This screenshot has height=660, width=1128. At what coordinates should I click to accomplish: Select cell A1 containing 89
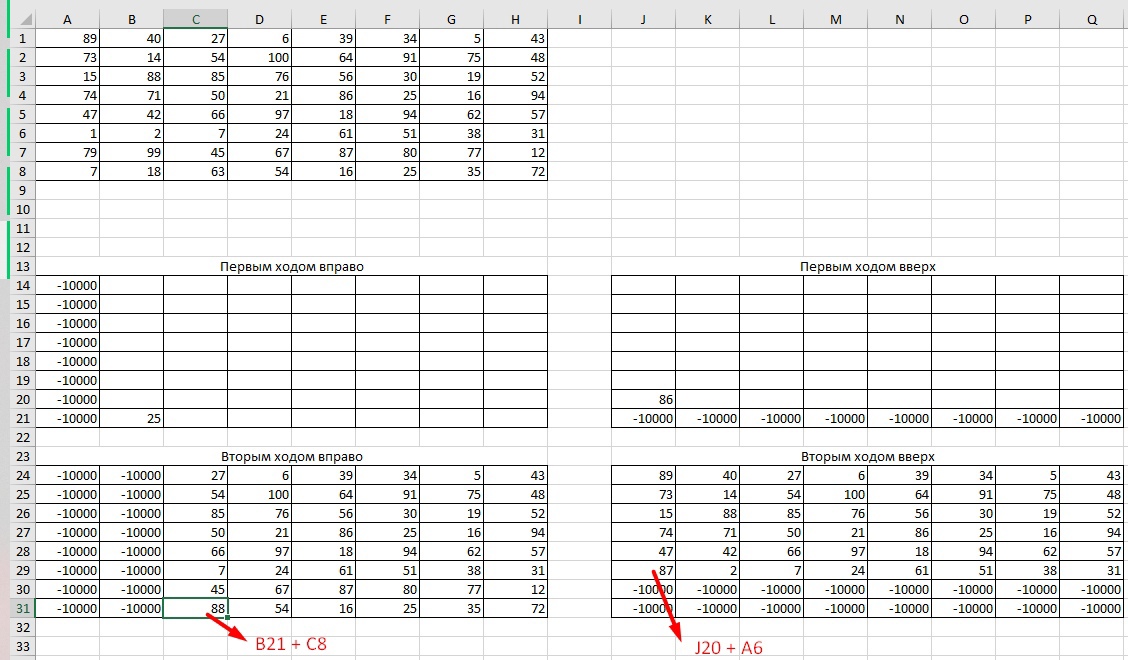[x=67, y=38]
